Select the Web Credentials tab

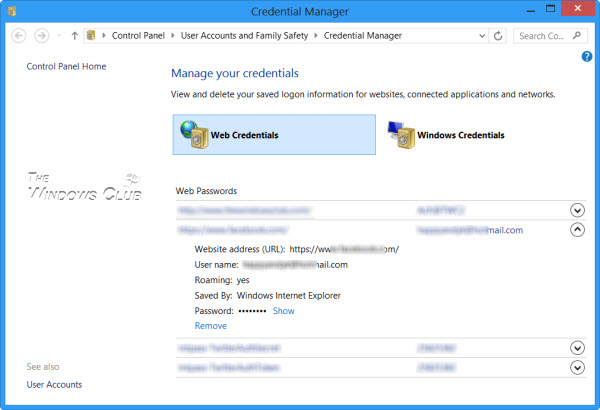pyautogui.click(x=274, y=134)
